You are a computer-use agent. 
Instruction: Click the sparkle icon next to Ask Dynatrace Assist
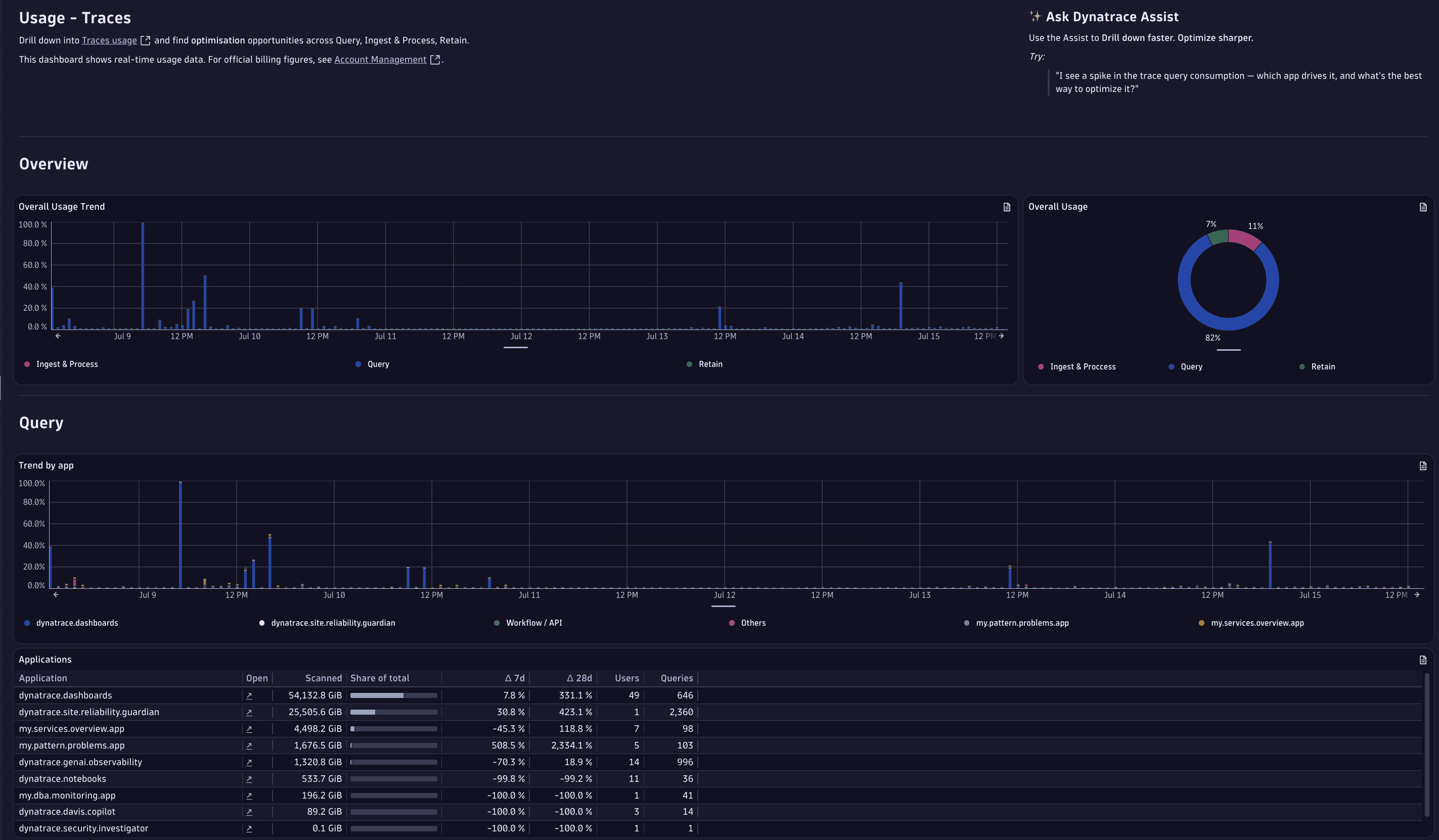click(x=1035, y=16)
